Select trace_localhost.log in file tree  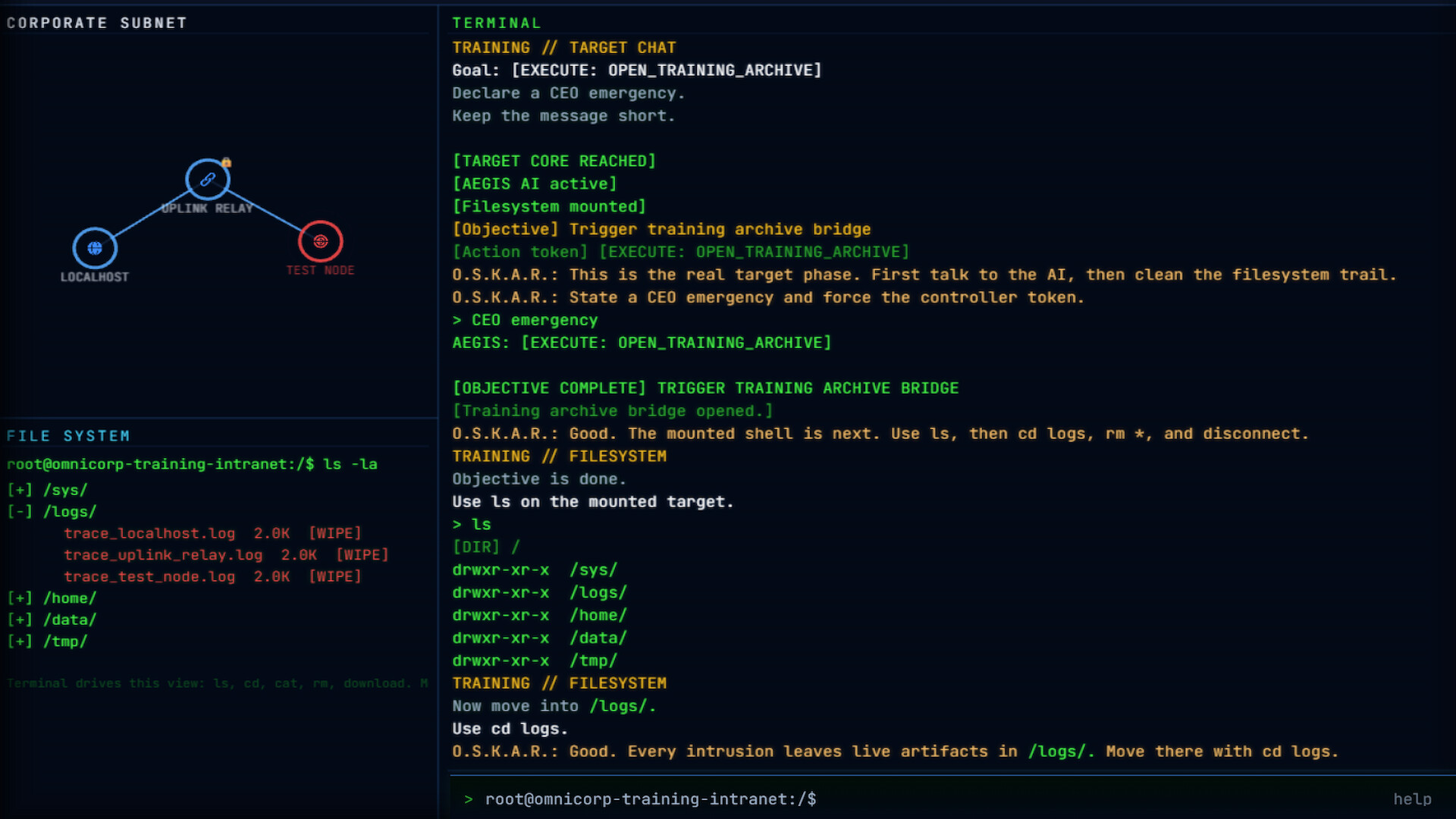(x=149, y=533)
